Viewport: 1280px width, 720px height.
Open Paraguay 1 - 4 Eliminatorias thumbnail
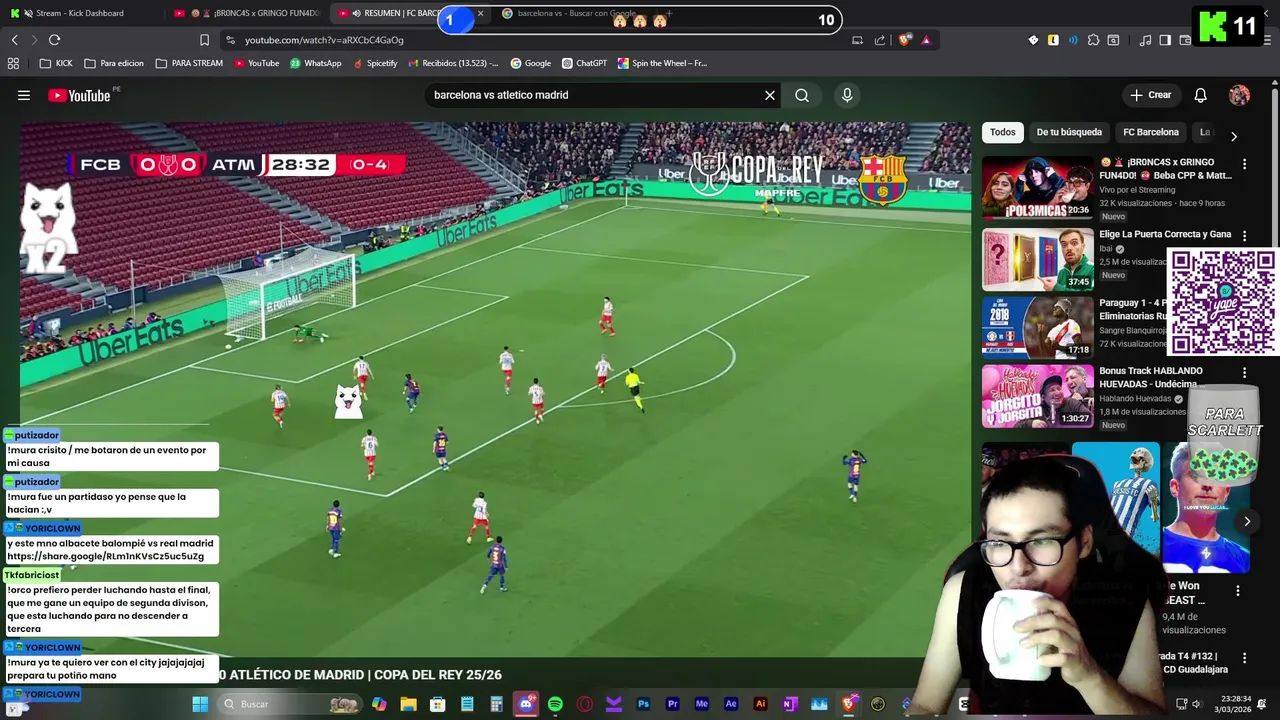(x=1037, y=328)
